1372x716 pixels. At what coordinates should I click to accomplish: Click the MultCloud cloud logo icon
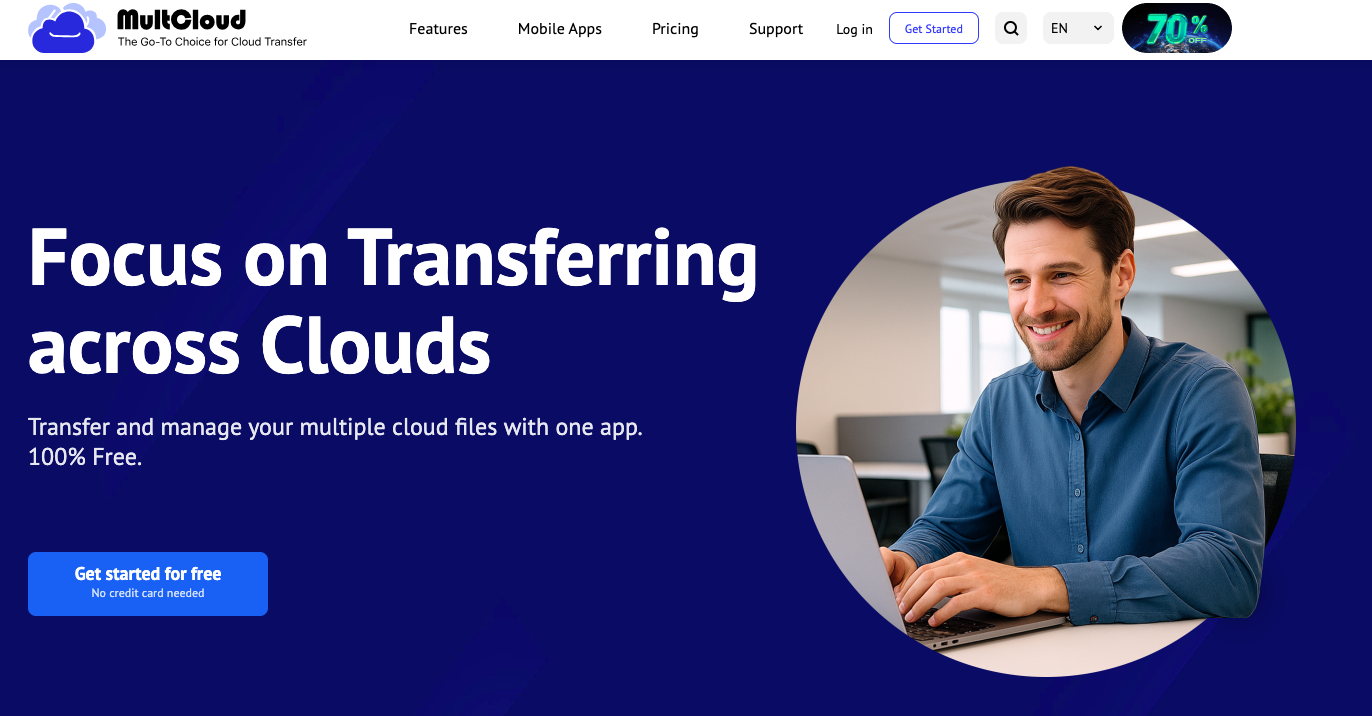66,29
